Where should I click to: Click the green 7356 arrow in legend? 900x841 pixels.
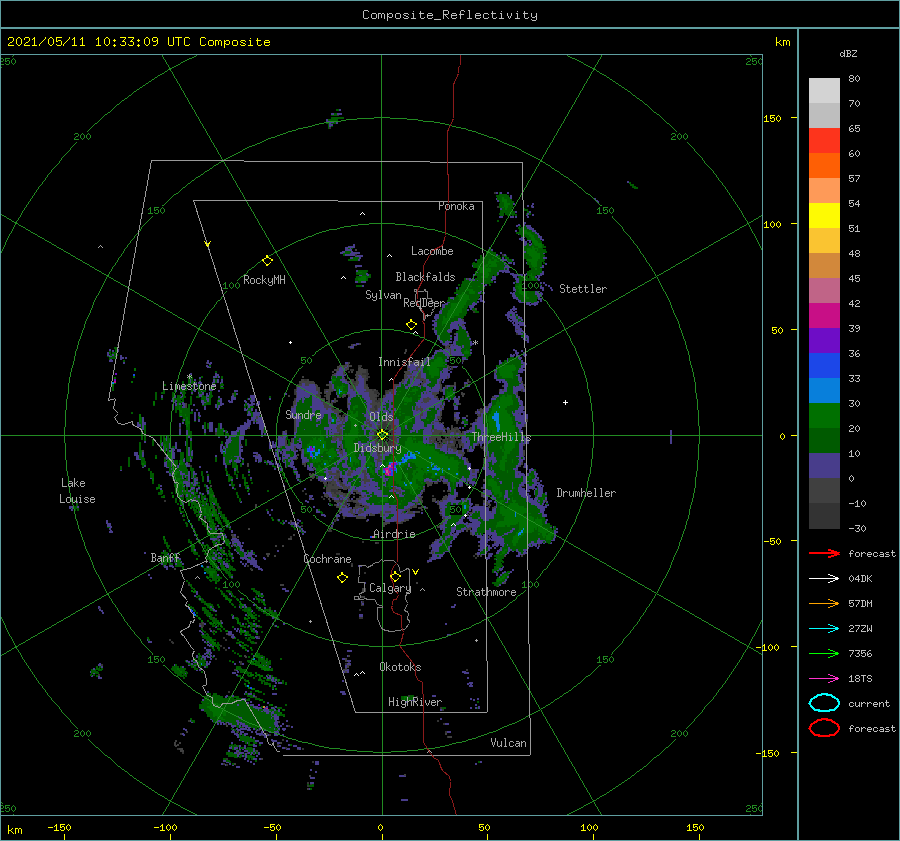coord(824,653)
